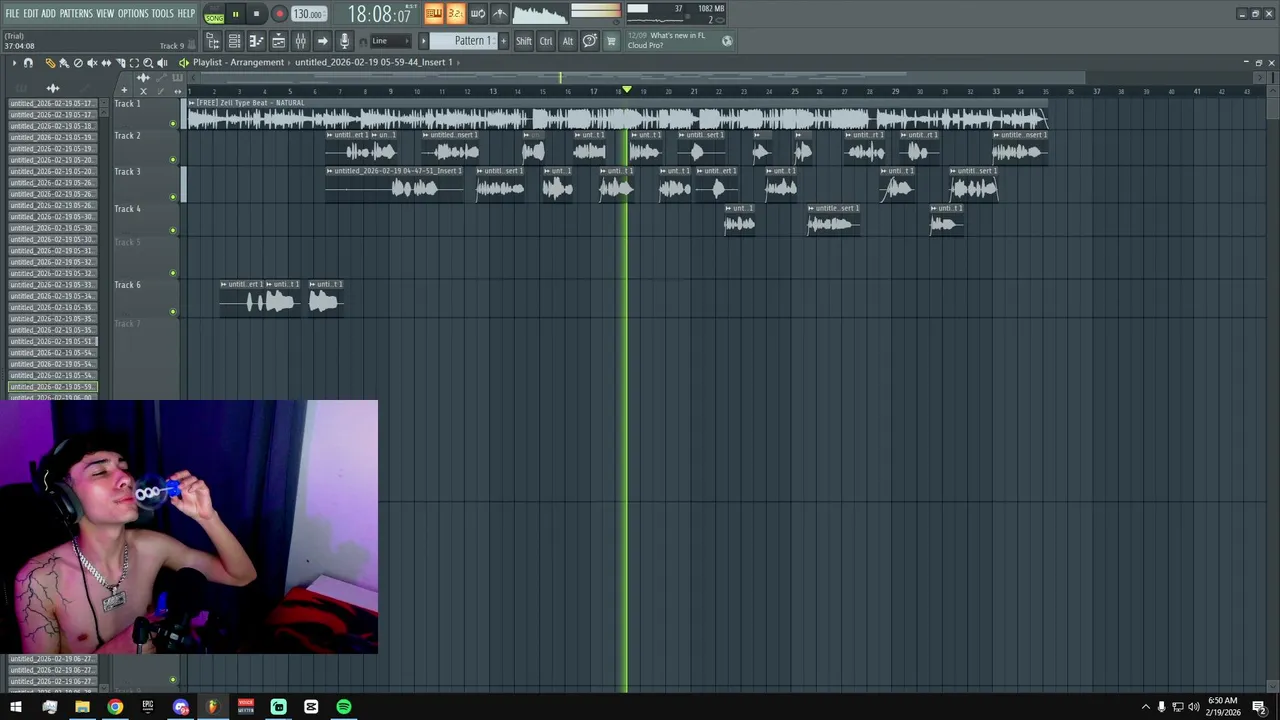Image resolution: width=1280 pixels, height=720 pixels.
Task: Open the ADD menu
Action: pyautogui.click(x=48, y=13)
